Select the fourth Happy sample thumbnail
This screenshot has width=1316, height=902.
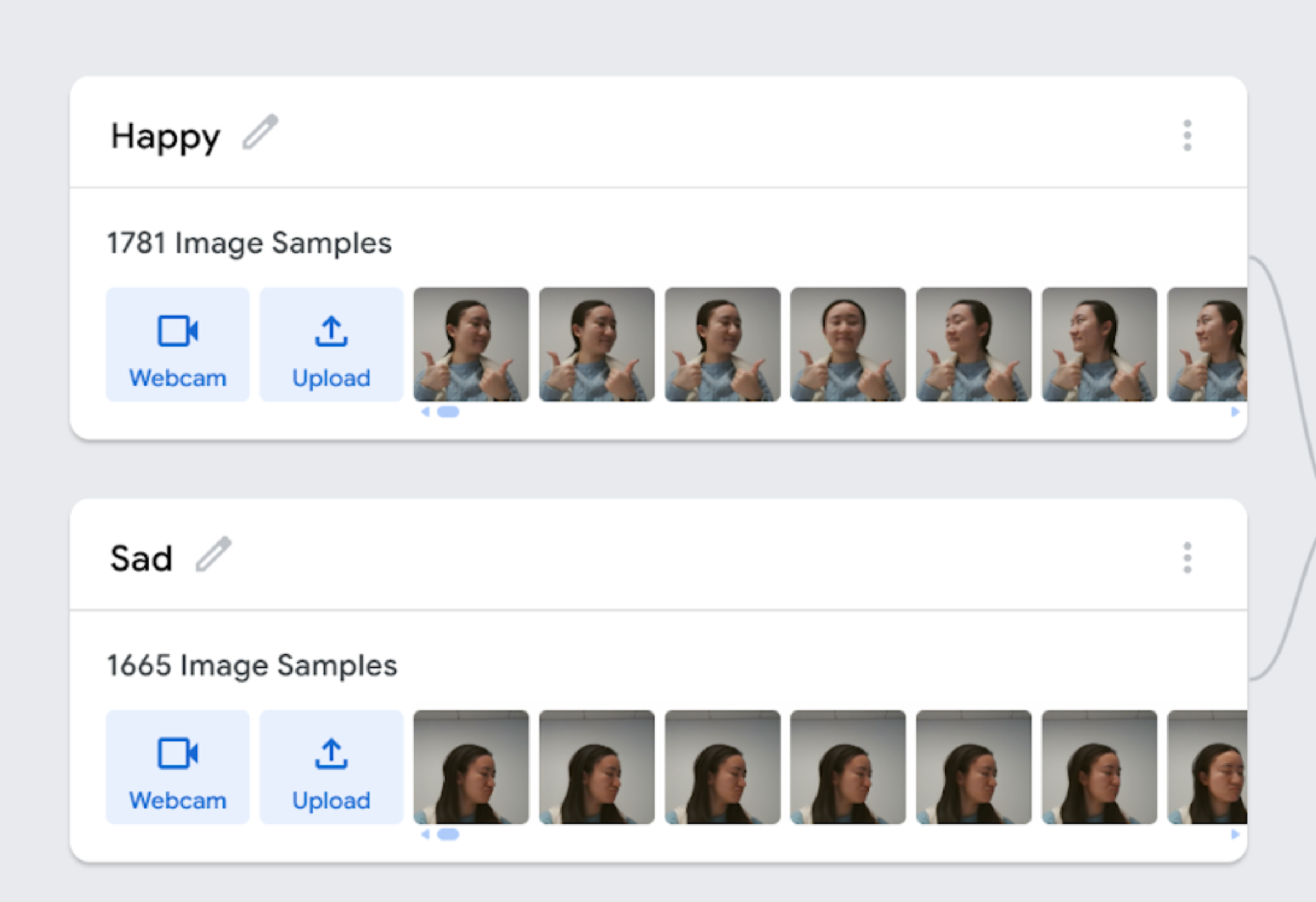[848, 345]
